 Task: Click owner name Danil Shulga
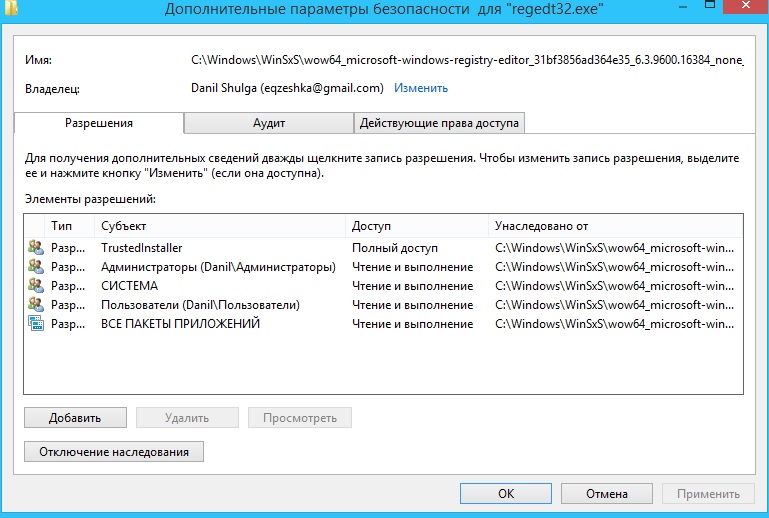tap(287, 88)
